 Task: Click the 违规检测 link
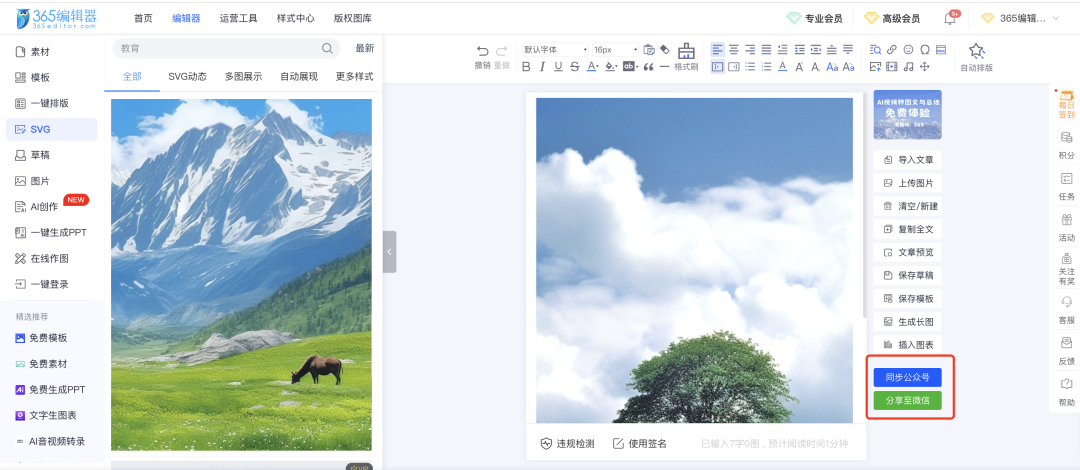pos(567,444)
